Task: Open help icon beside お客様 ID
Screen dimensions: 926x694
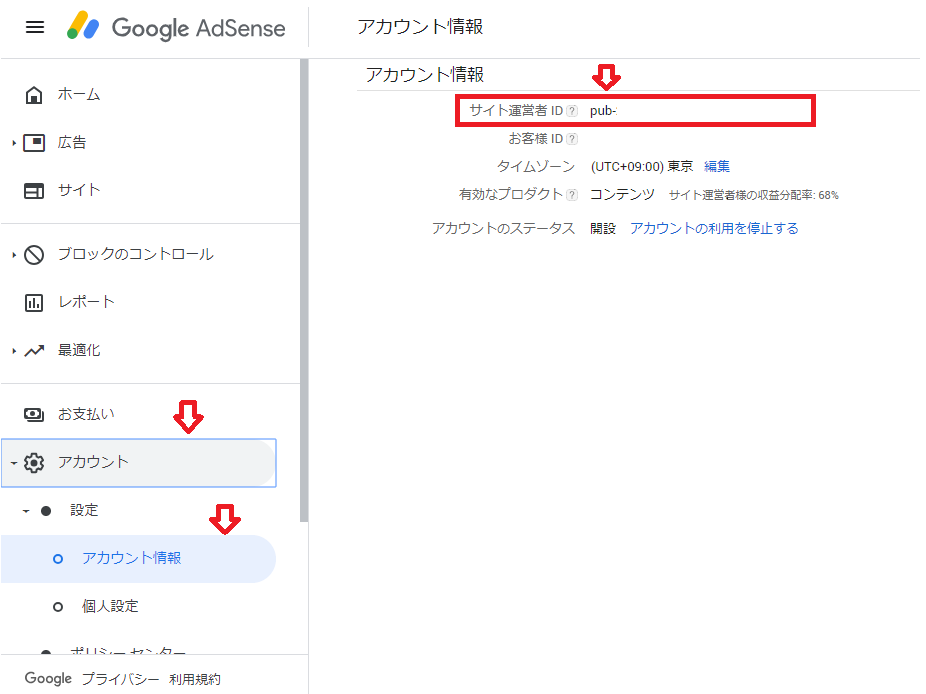Action: click(572, 139)
